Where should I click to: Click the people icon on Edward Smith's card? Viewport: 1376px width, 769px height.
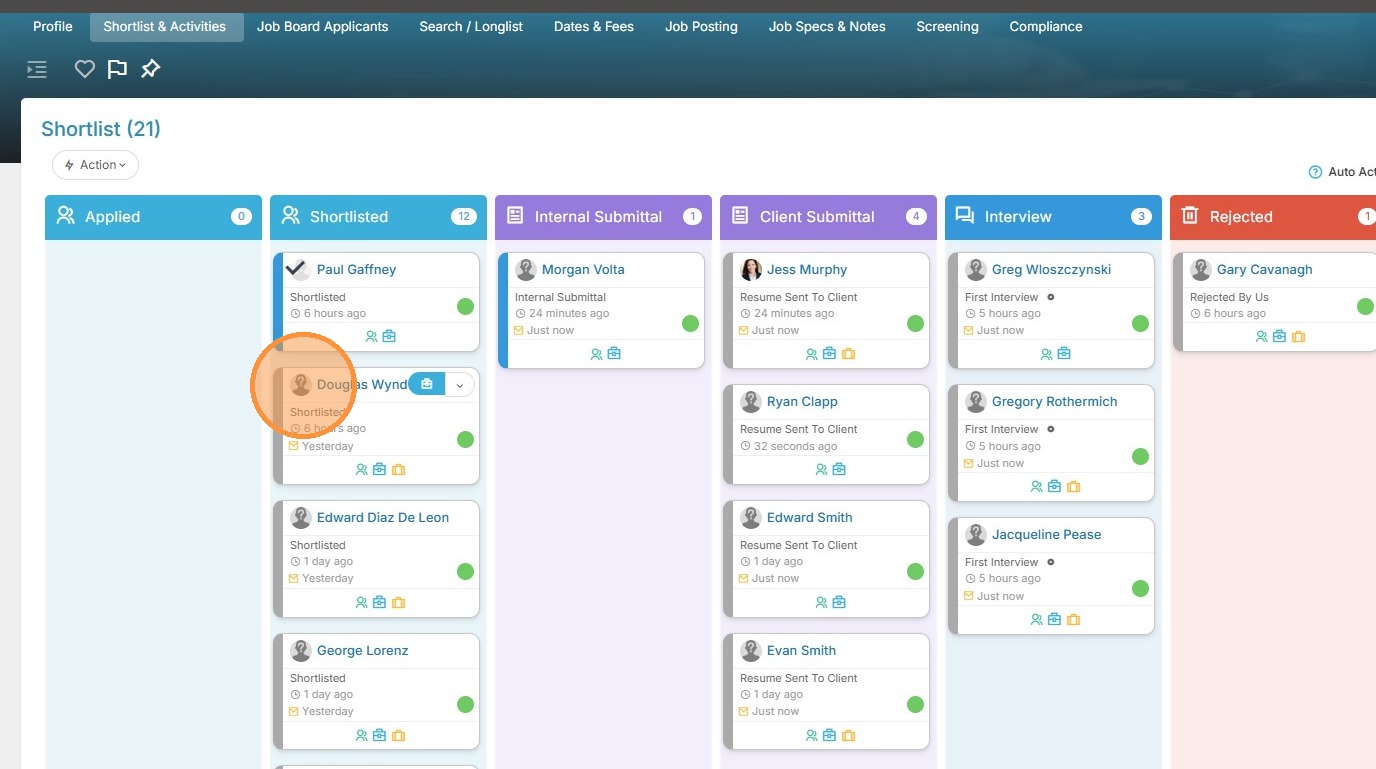821,603
